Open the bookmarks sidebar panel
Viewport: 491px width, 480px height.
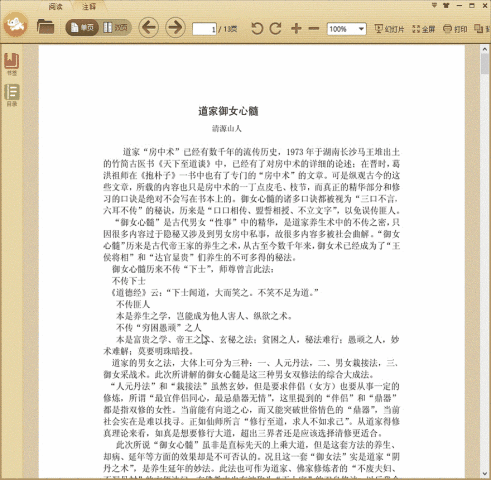(12, 64)
